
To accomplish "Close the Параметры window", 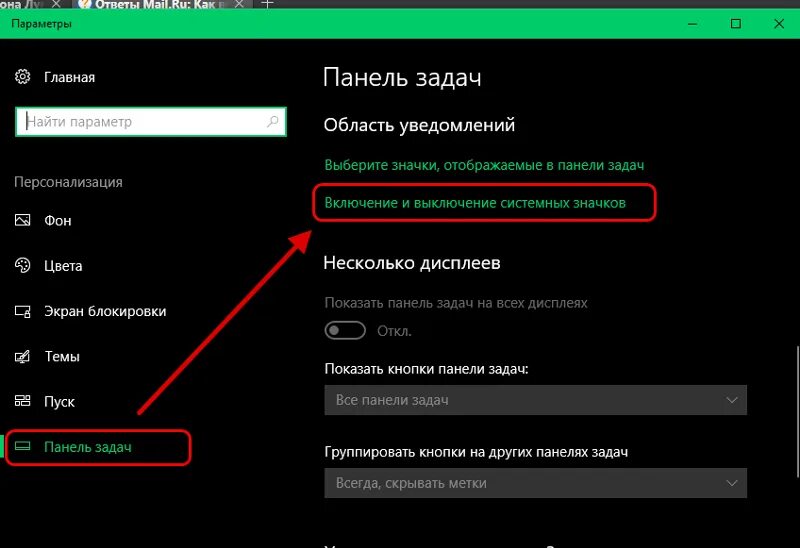I will tap(779, 23).
